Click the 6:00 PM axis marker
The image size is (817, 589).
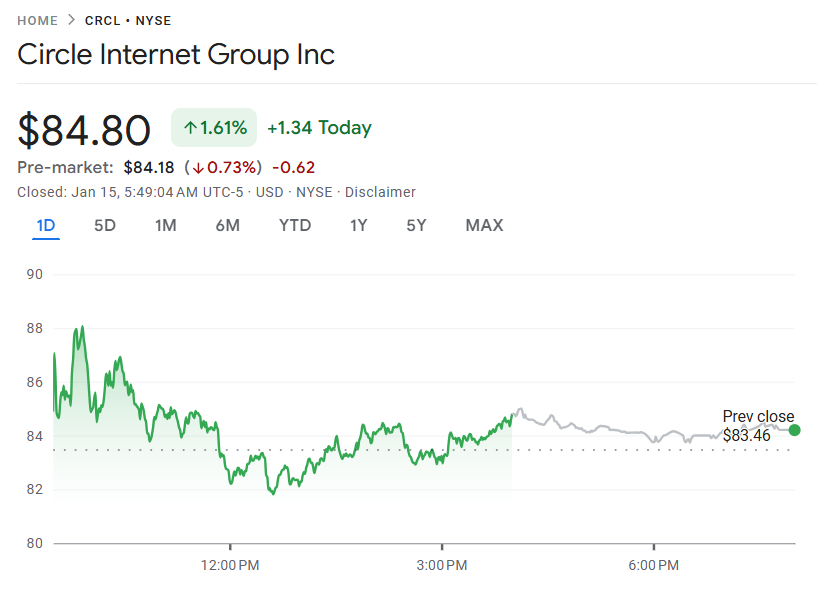tap(654, 566)
